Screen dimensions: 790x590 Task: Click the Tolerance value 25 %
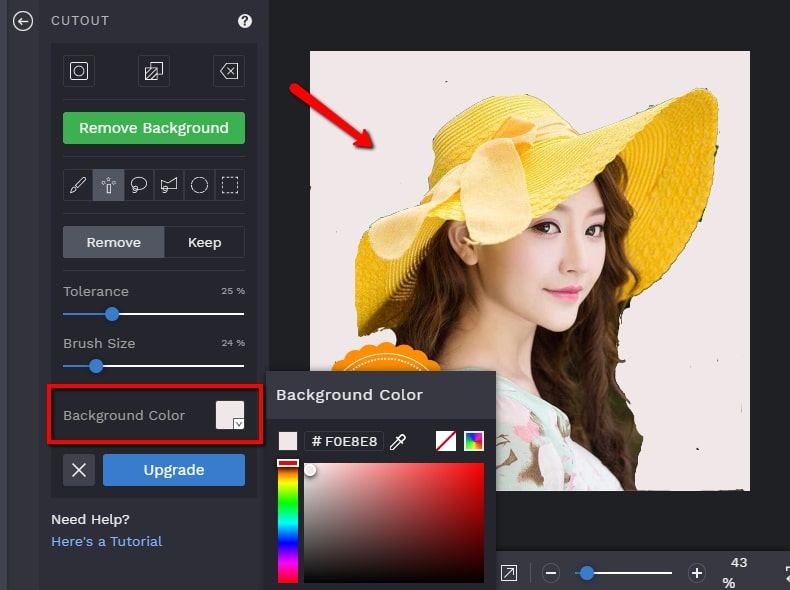tap(233, 291)
